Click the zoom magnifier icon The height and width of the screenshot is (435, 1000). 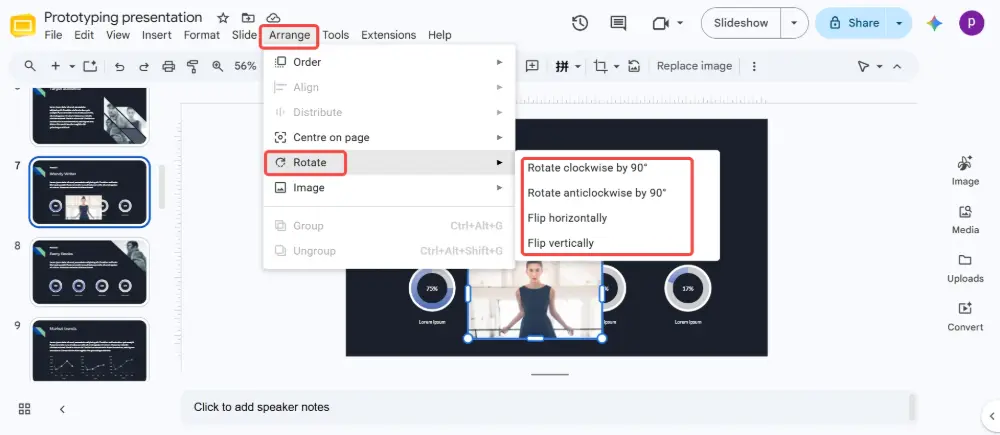(x=217, y=66)
